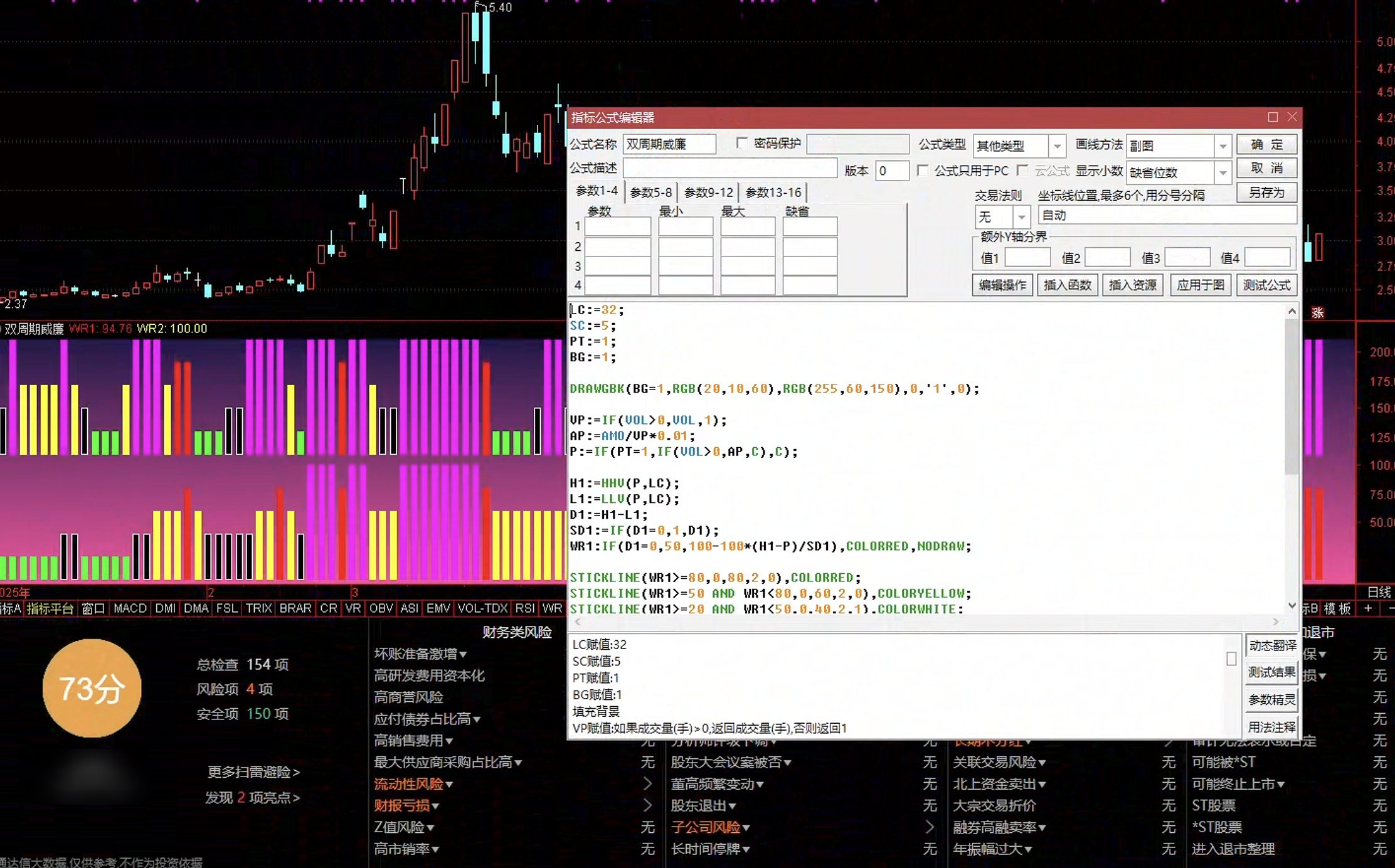Click the horizontal scroll left arrow
1395x868 pixels.
pos(578,622)
